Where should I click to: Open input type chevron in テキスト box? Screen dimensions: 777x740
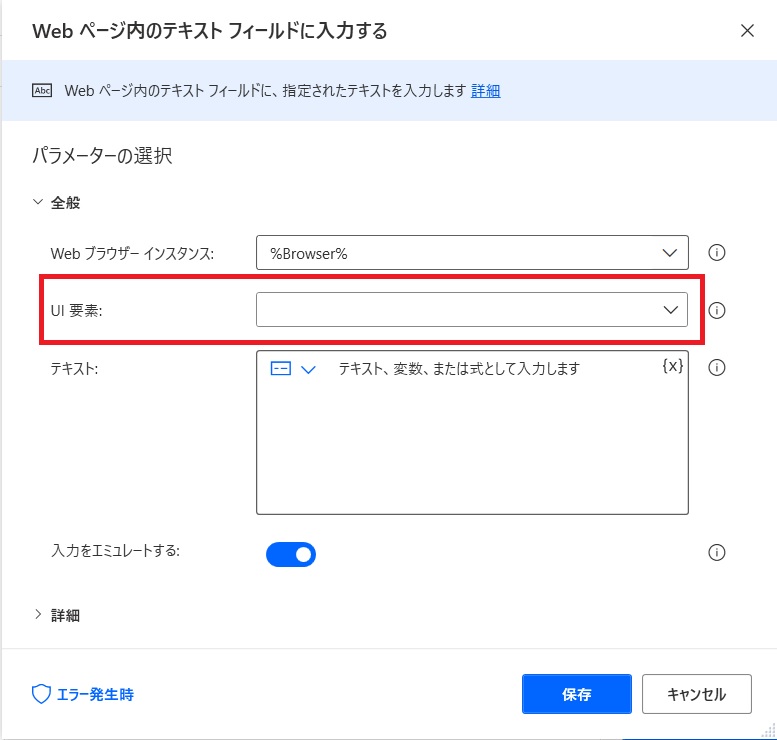pos(308,370)
